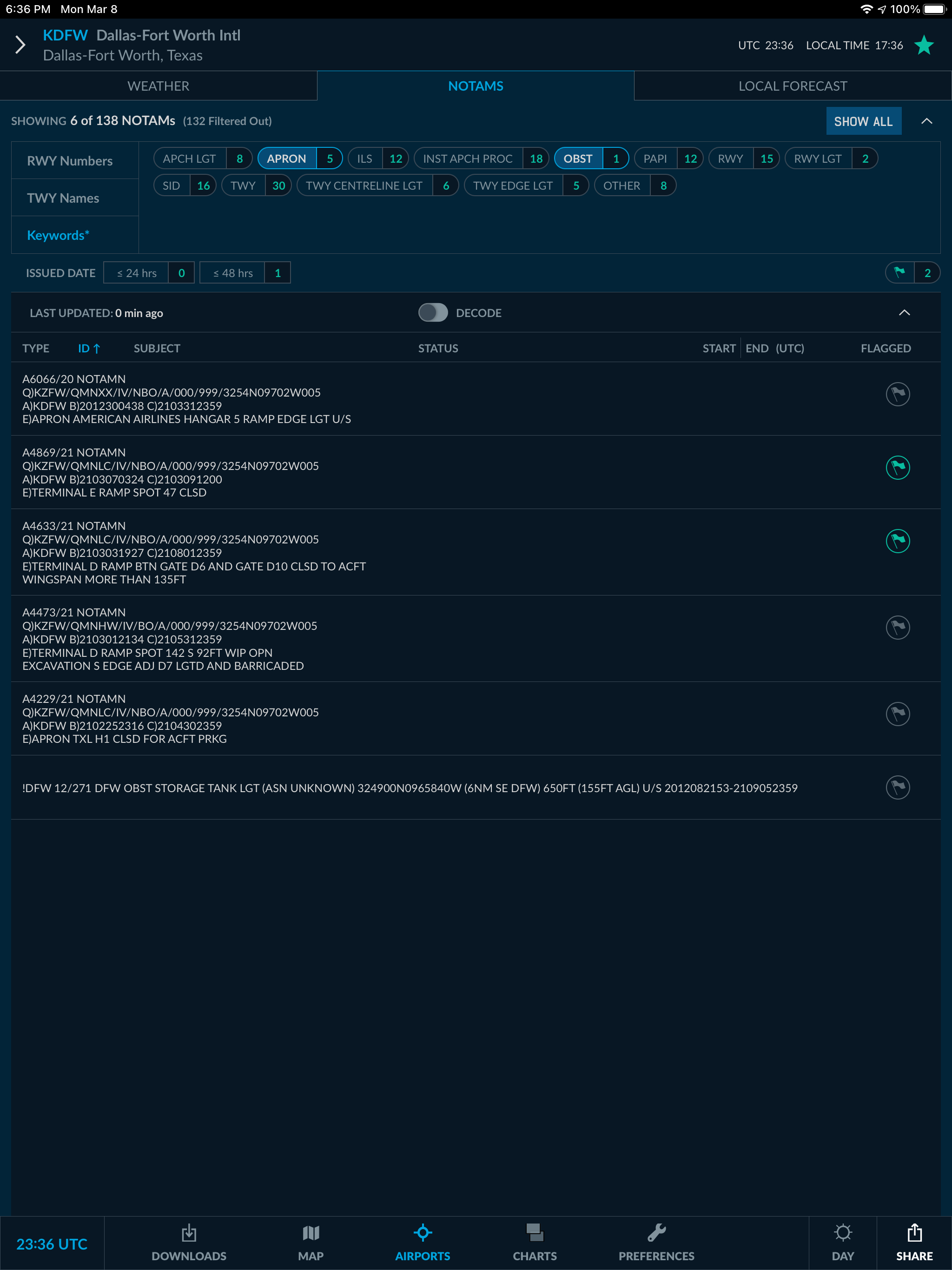This screenshot has width=952, height=1270.
Task: Switch display to Day mode
Action: 843,1242
